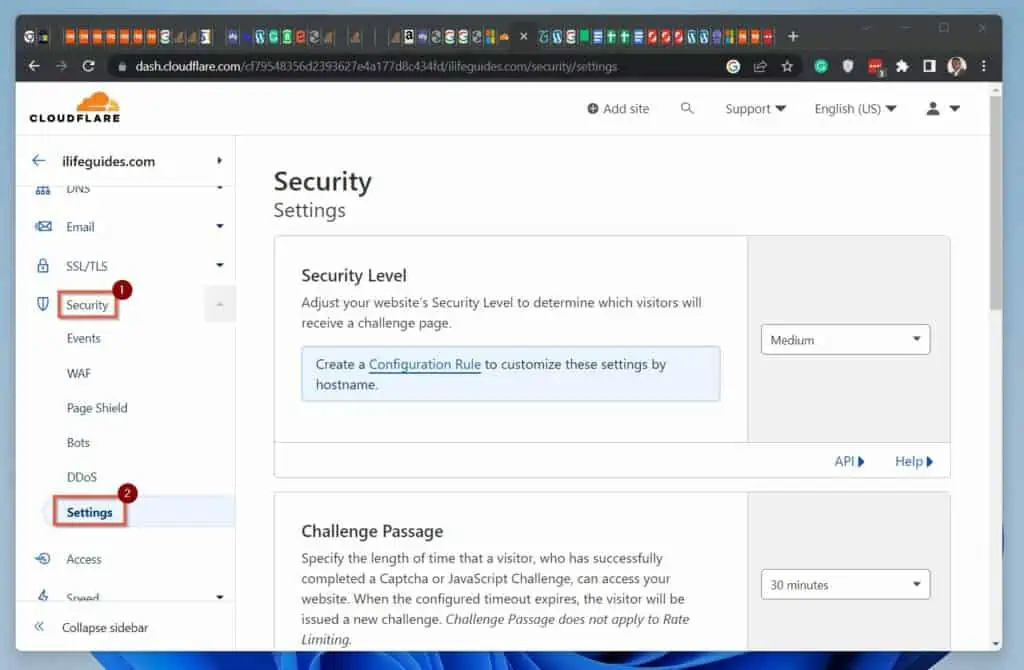Open Chrome three-dot menu
Viewport: 1024px width, 670px height.
984,66
